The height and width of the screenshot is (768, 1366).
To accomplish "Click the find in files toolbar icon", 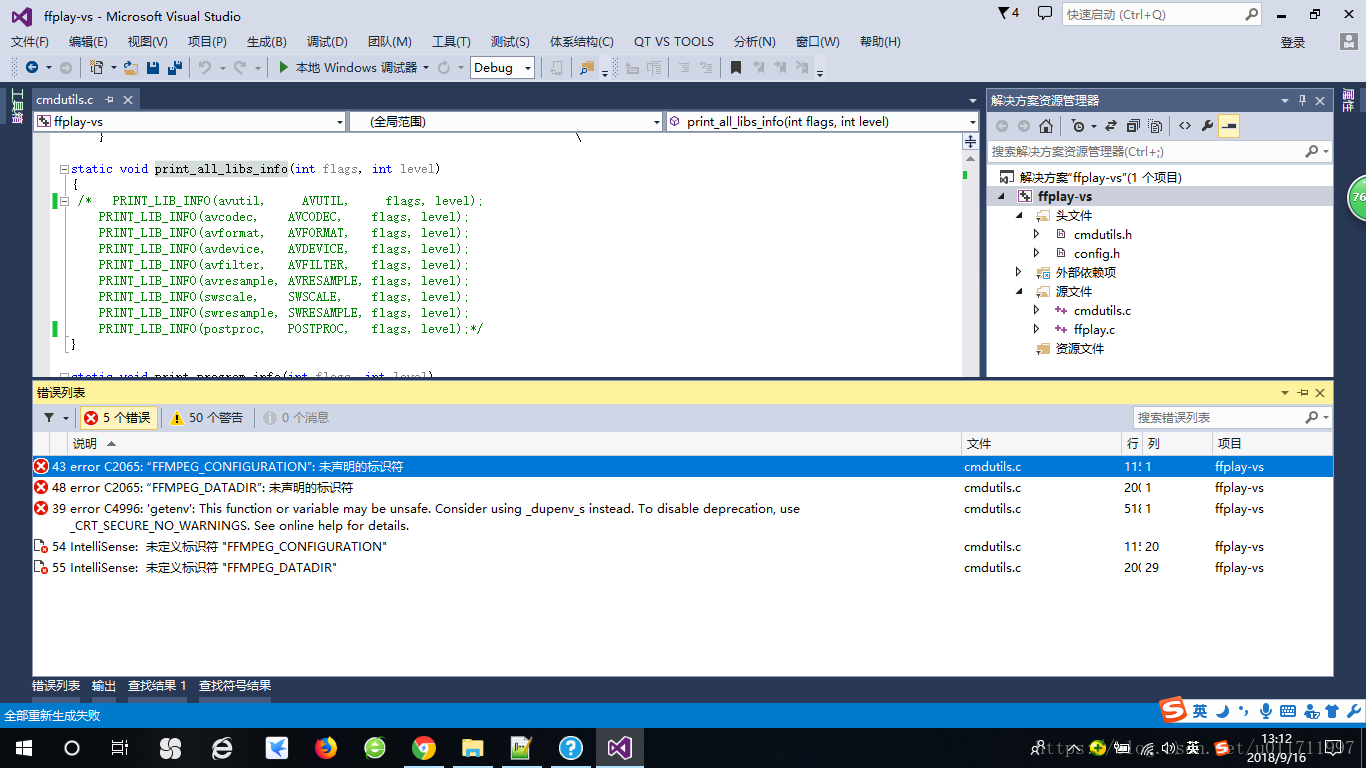I will (586, 68).
